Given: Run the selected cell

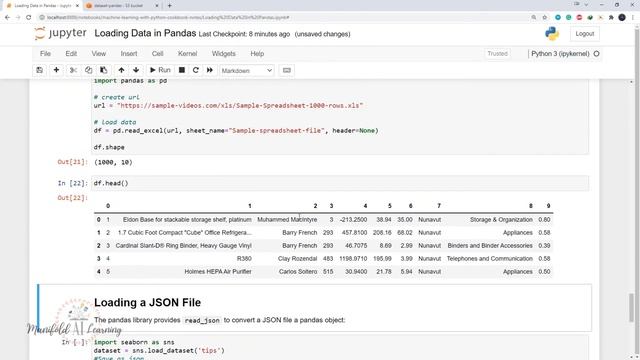Looking at the screenshot, I should 160,70.
